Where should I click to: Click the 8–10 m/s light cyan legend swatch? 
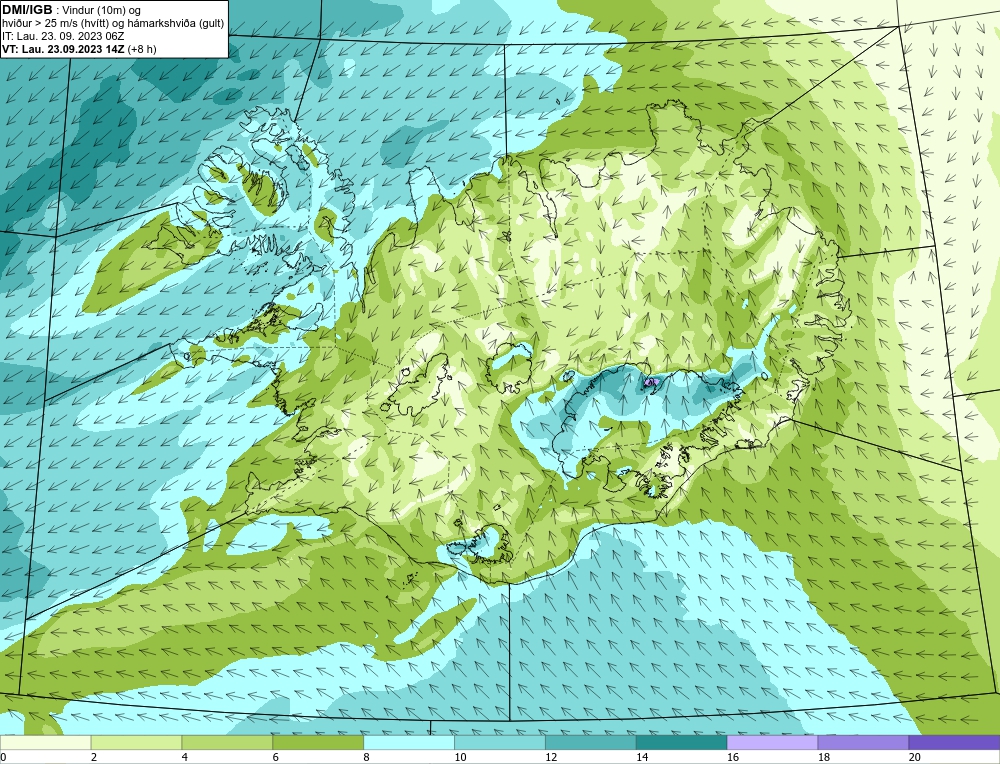click(x=409, y=742)
